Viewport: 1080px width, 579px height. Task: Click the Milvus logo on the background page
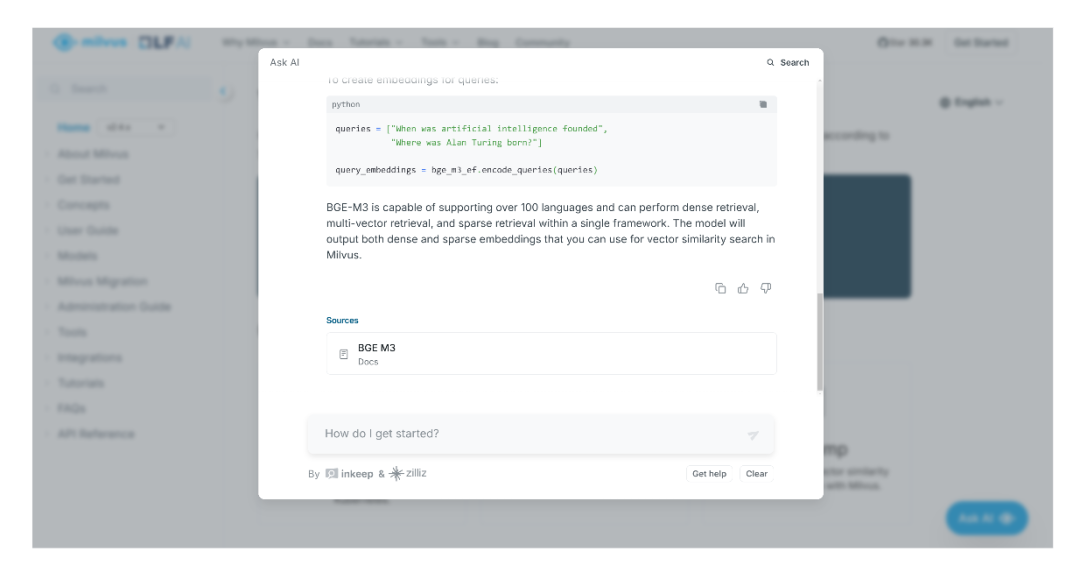click(x=90, y=42)
